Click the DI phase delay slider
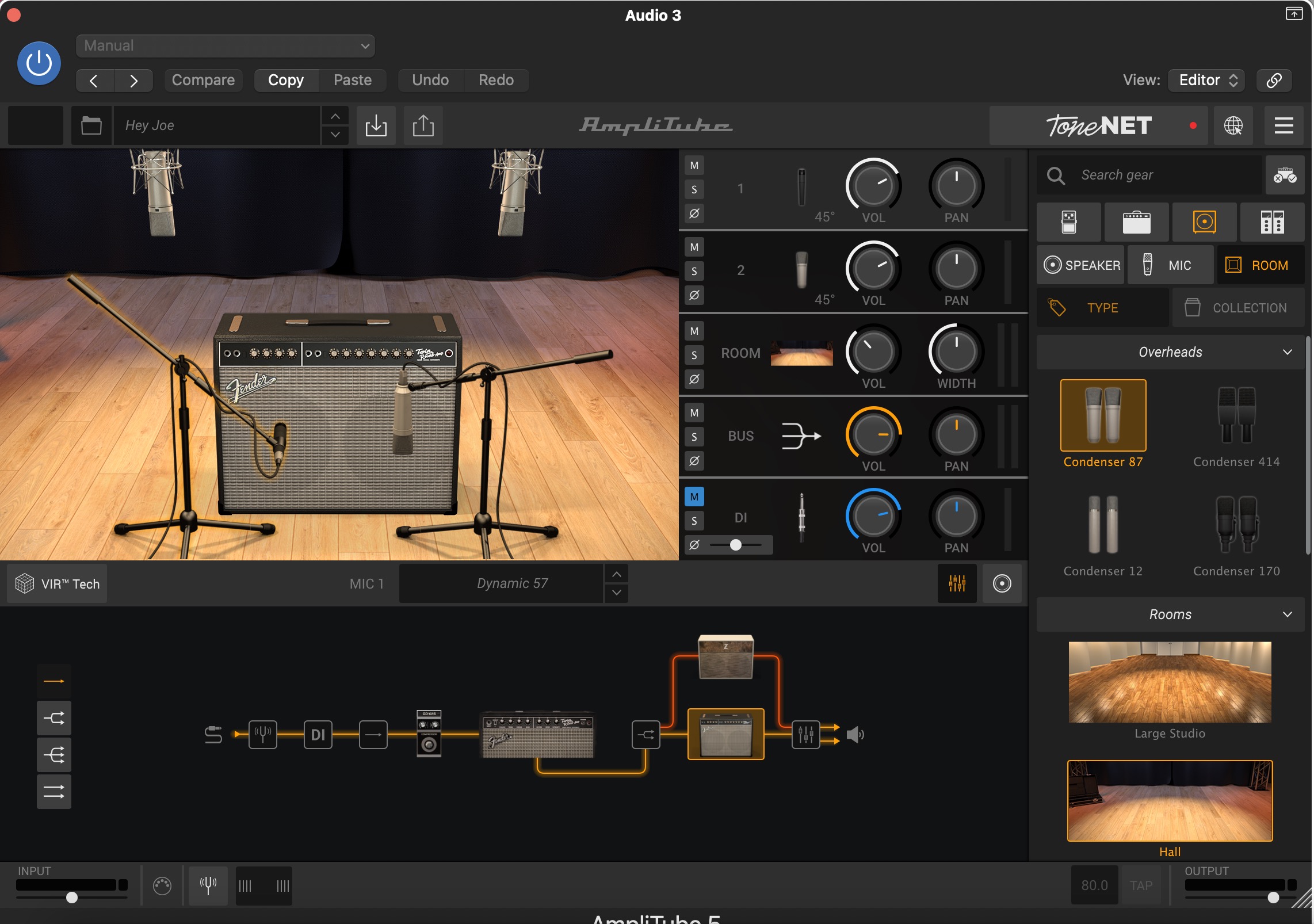1314x924 pixels. 736,545
